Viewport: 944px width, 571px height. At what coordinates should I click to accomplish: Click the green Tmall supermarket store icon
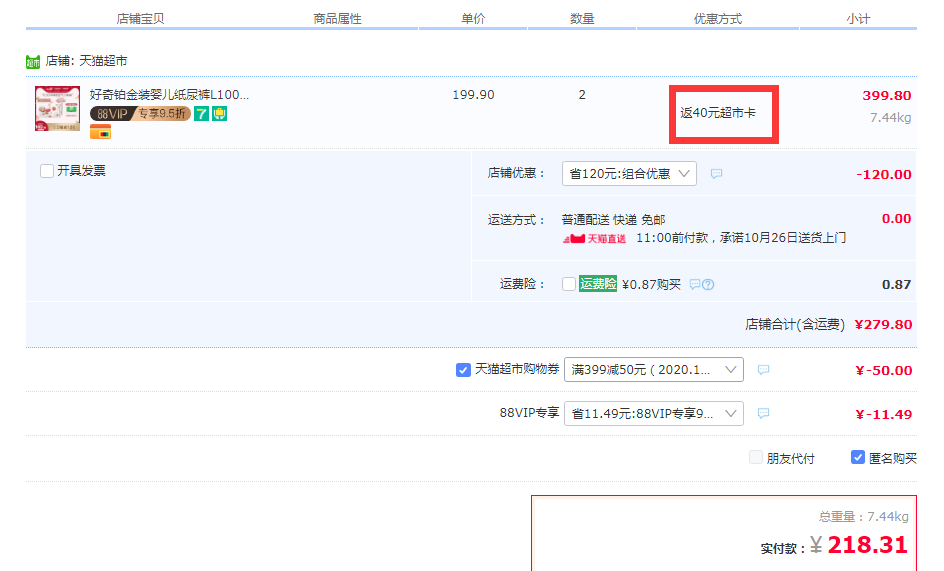[x=33, y=61]
